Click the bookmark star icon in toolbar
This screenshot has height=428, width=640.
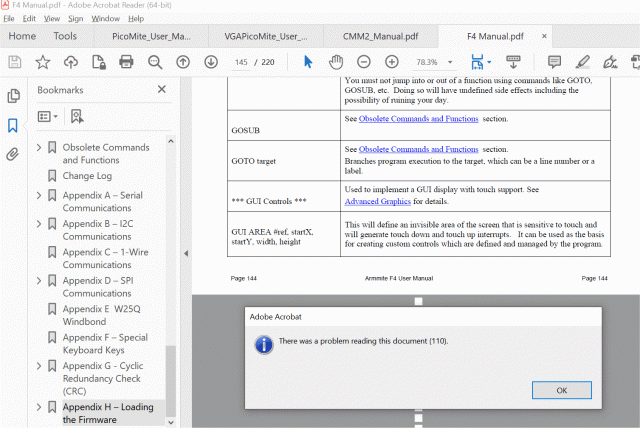[43, 62]
